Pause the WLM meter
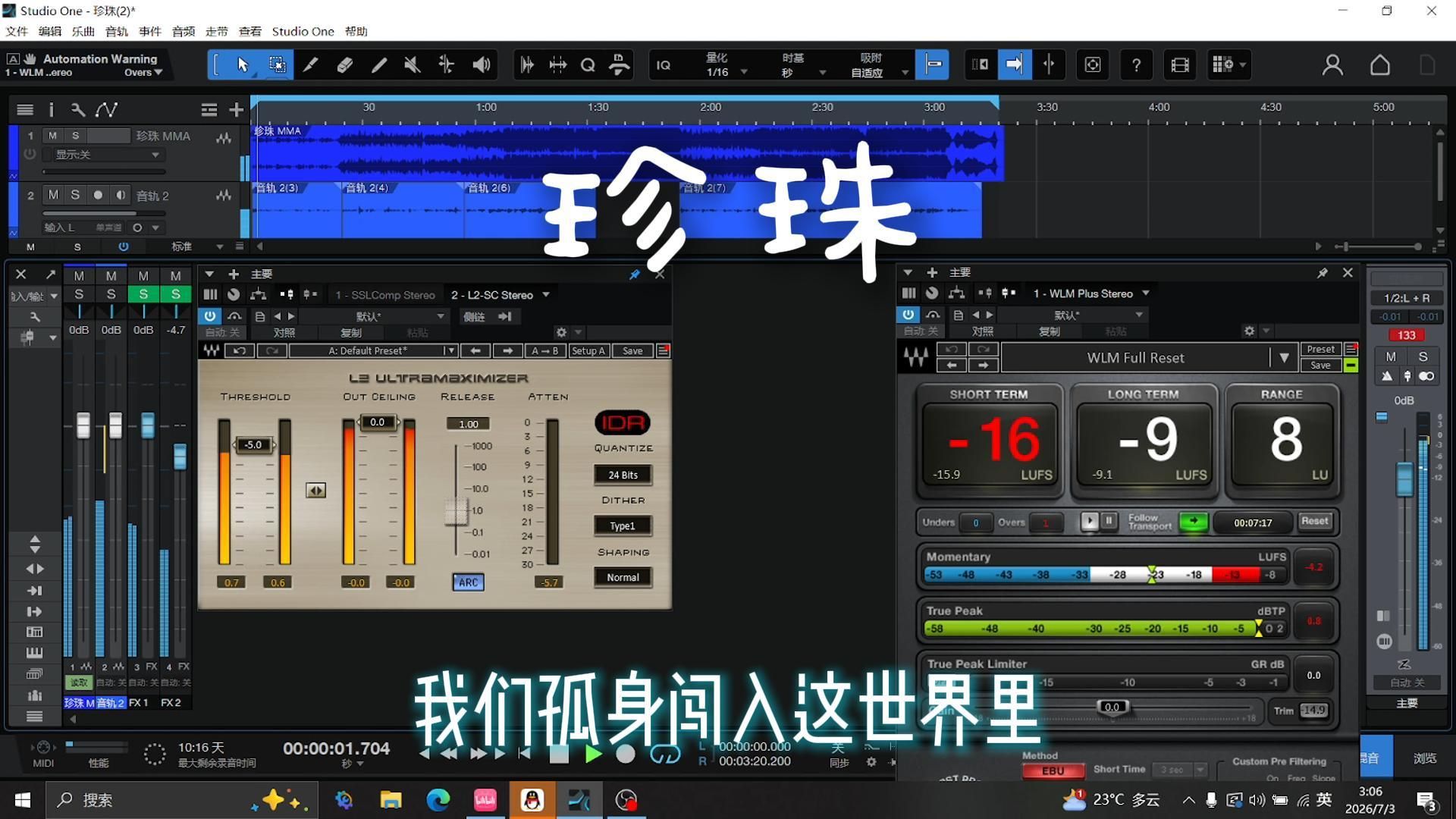Screen dimensions: 1456x819 click(1109, 522)
